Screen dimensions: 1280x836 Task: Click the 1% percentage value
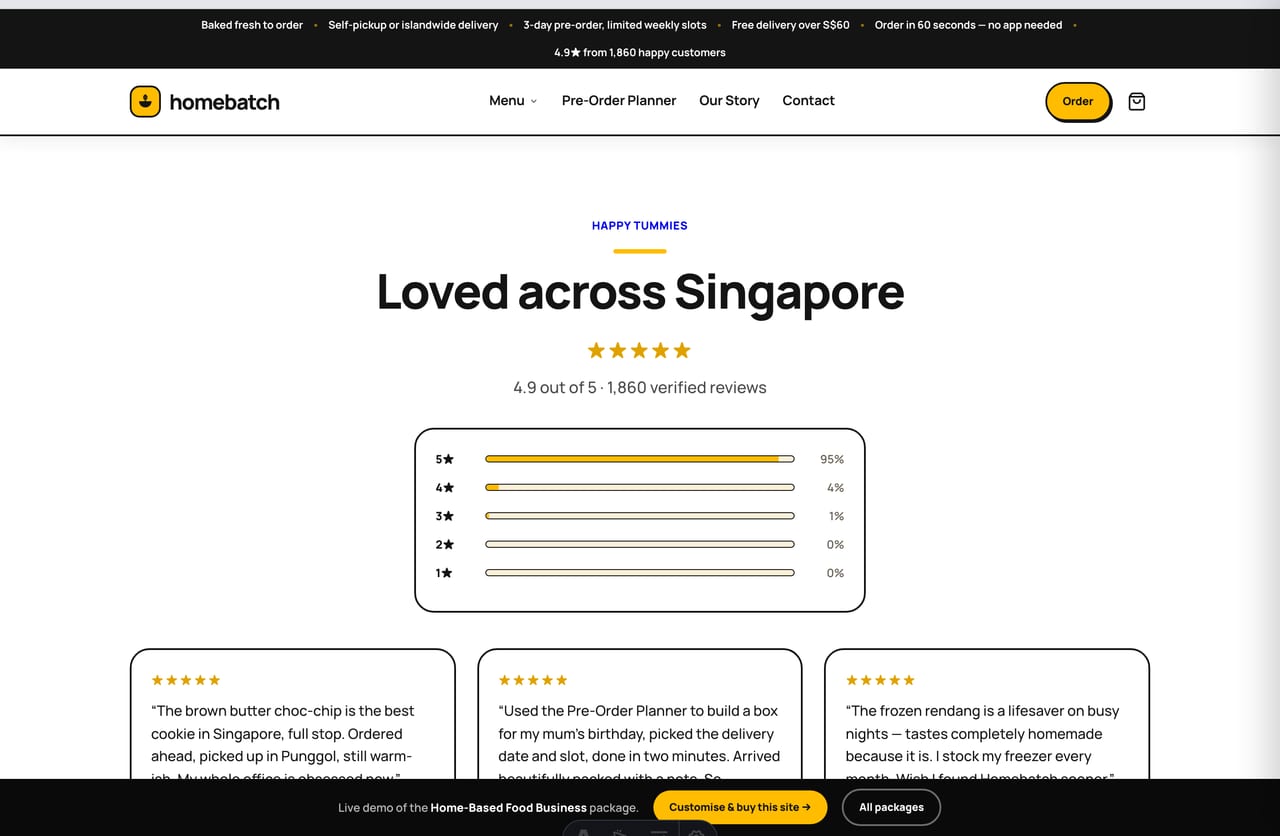[x=836, y=516]
